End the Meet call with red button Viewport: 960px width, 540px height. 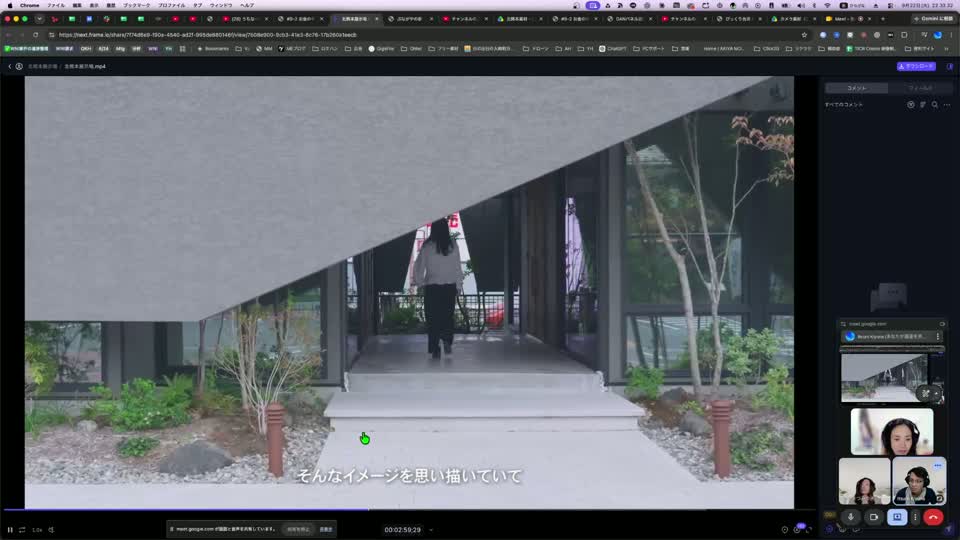(933, 517)
